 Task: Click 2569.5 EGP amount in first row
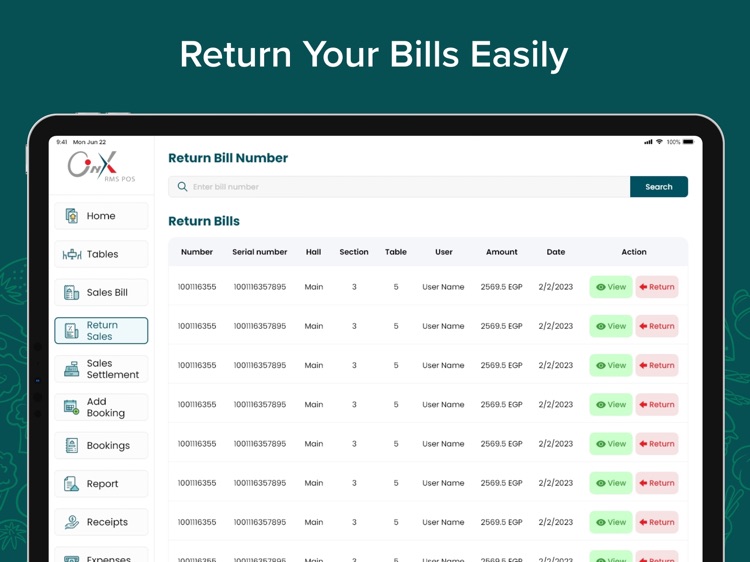click(501, 287)
